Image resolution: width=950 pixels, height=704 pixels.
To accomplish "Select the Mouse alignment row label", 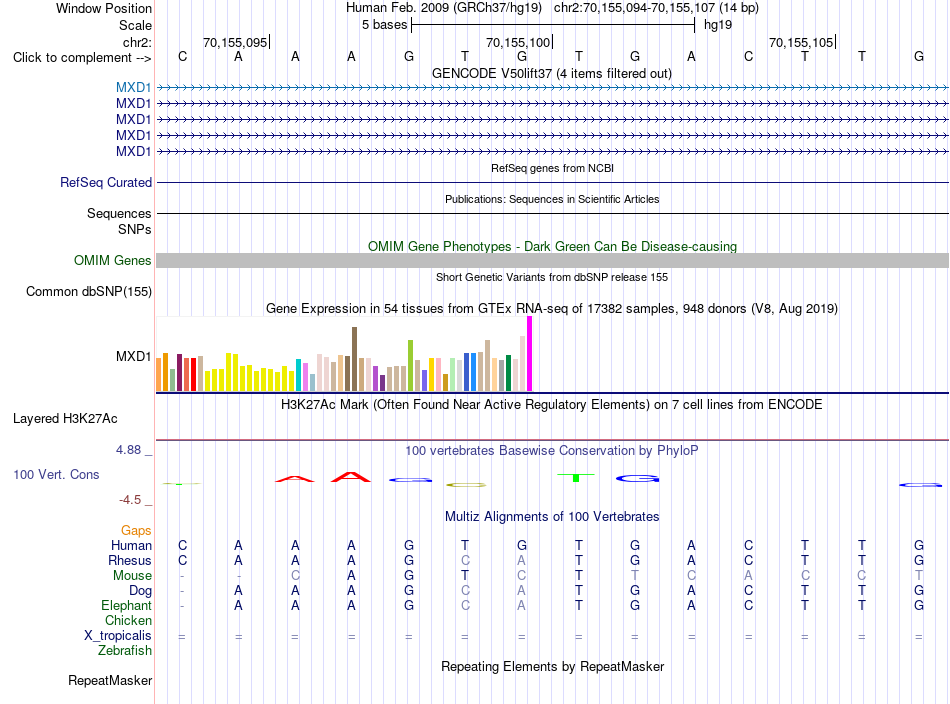I will [x=132, y=576].
